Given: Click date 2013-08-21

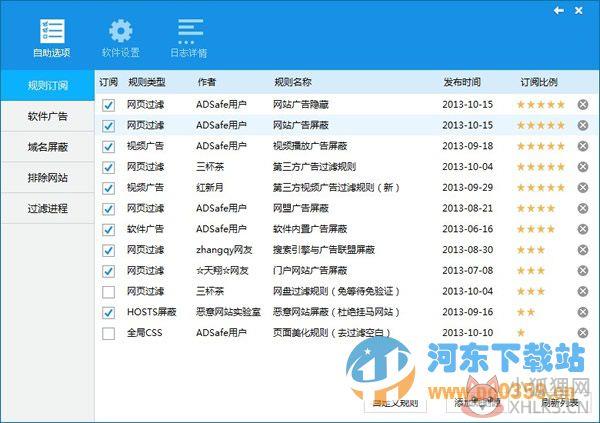Looking at the screenshot, I should (x=468, y=208).
